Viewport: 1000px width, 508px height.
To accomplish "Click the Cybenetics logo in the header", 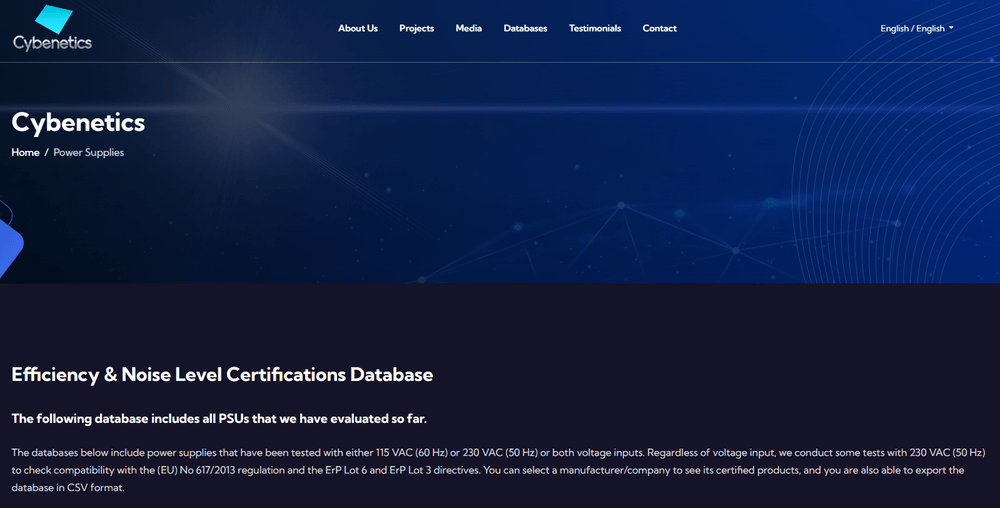I will (x=52, y=29).
